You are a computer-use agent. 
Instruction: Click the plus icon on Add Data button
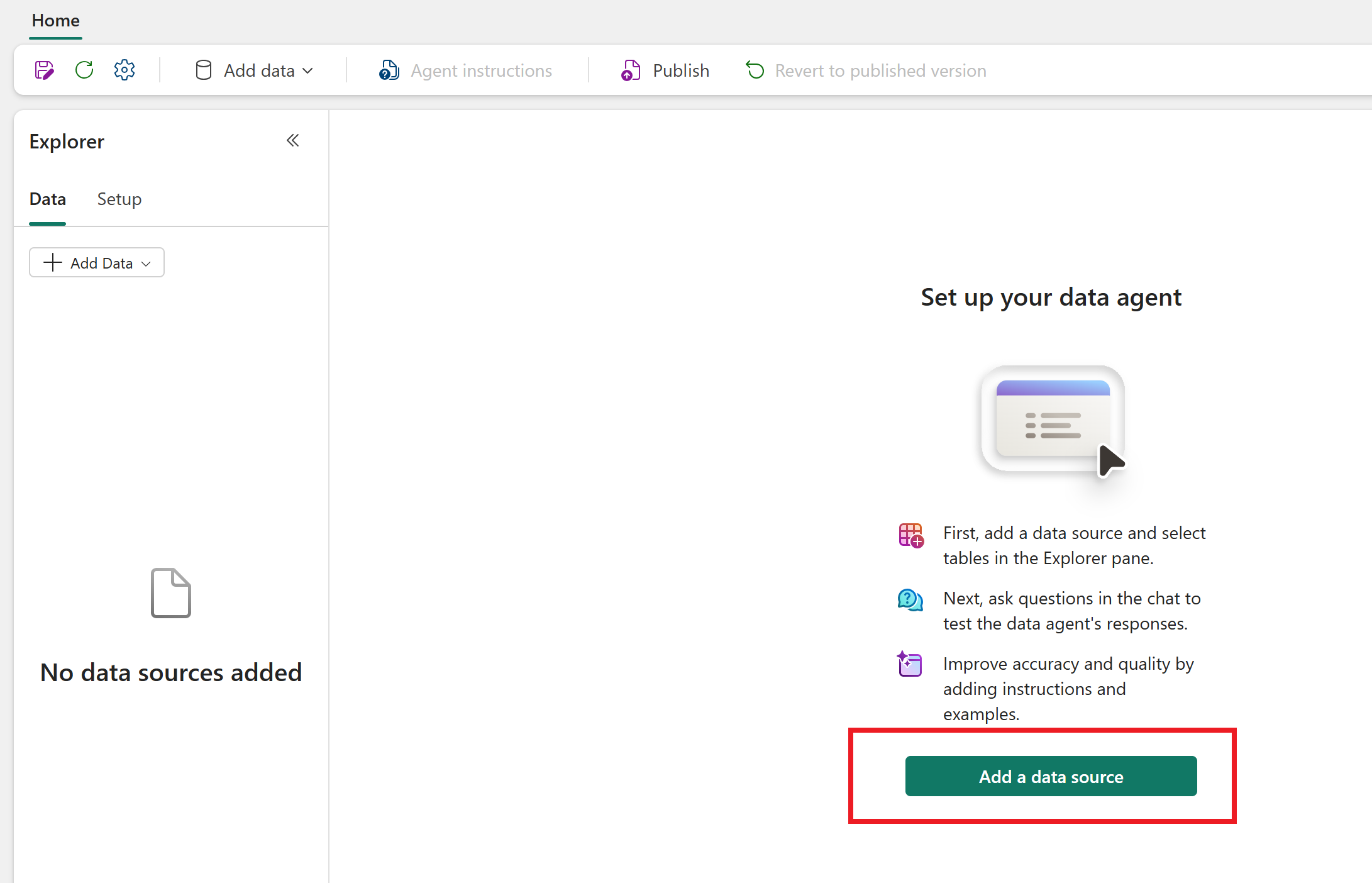click(53, 262)
